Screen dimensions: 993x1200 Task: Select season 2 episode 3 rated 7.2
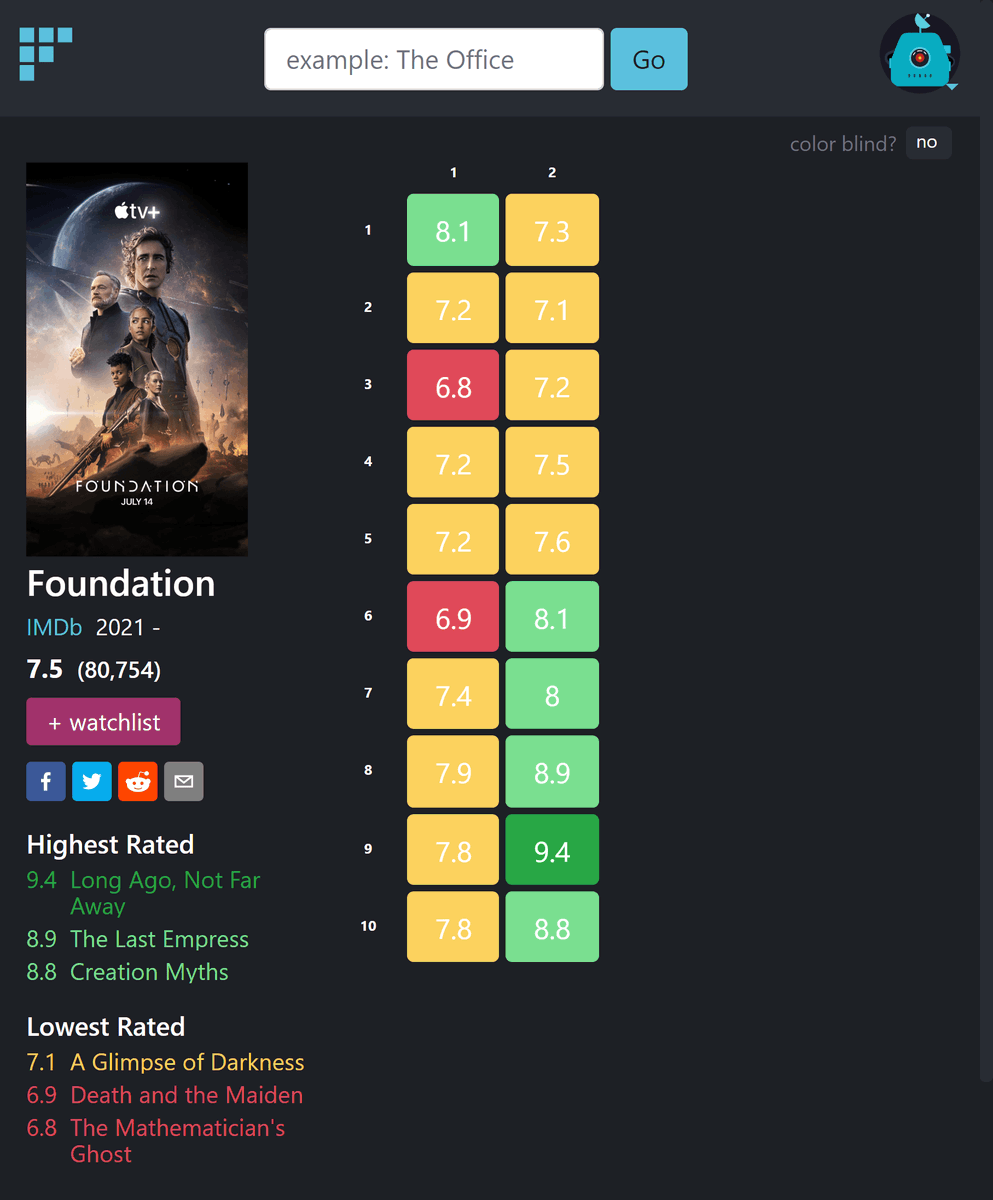coord(552,385)
